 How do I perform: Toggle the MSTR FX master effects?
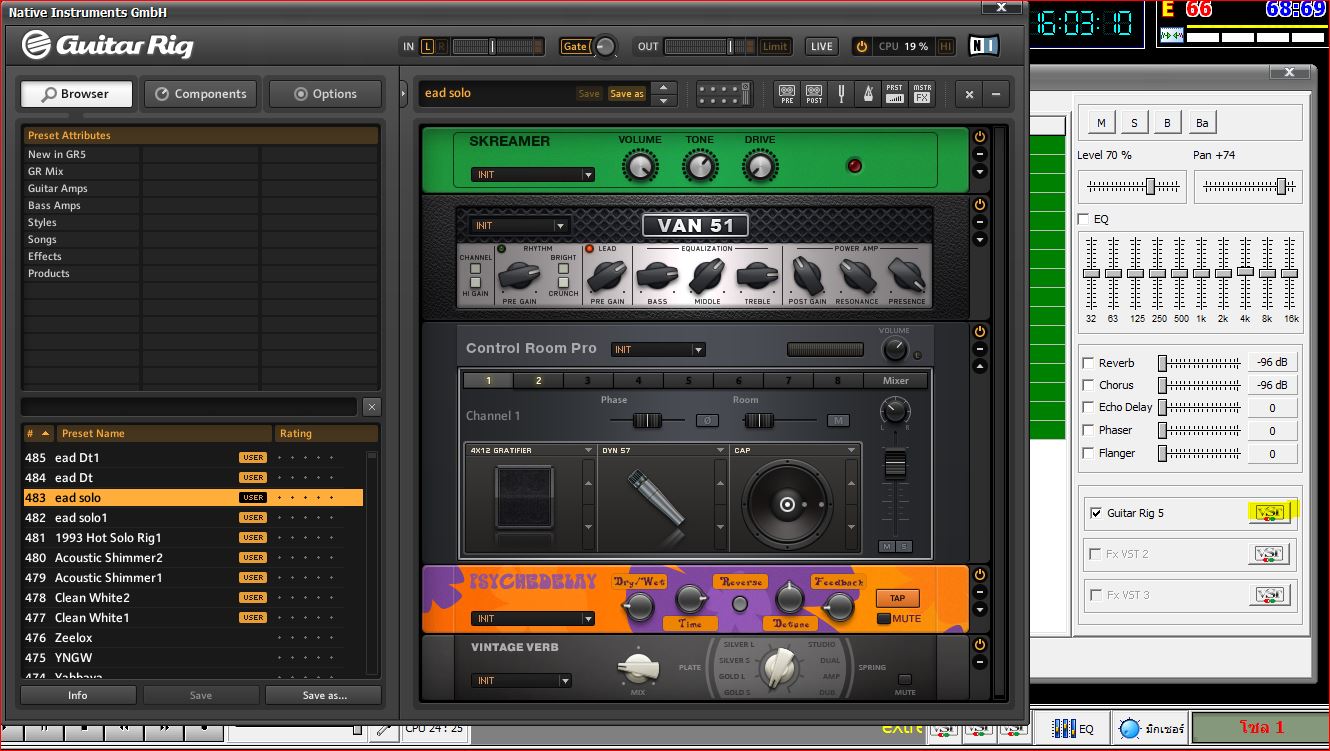pos(922,93)
